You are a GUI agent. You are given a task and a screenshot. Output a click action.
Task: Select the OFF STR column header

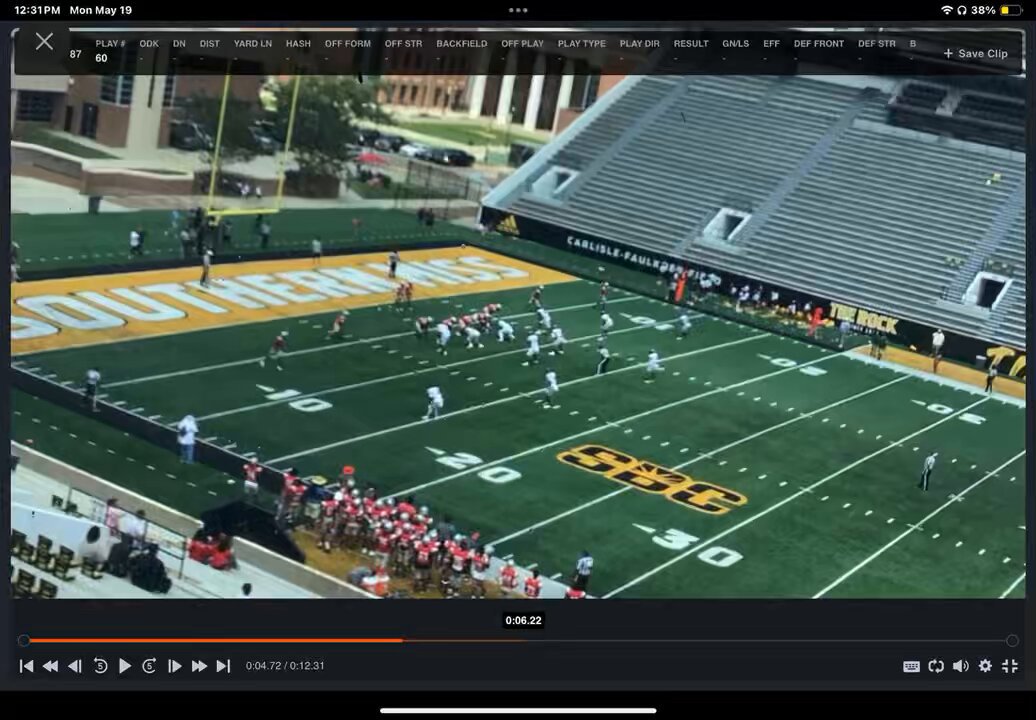point(403,44)
